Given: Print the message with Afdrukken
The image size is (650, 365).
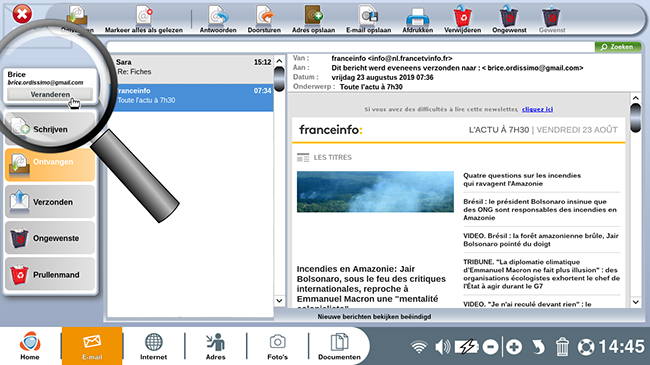Looking at the screenshot, I should [417, 19].
